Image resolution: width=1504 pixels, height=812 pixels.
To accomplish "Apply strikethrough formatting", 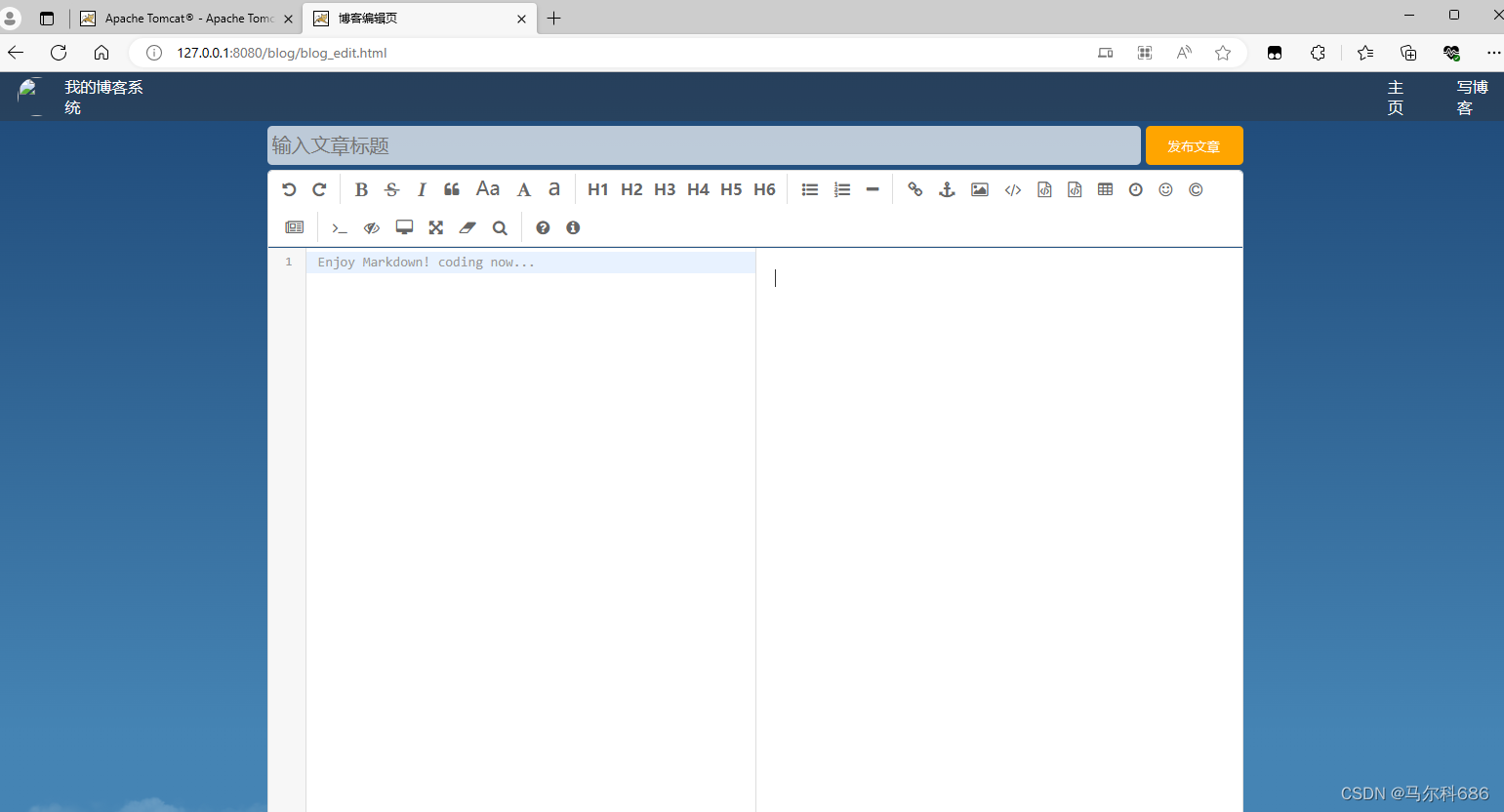I will [391, 189].
